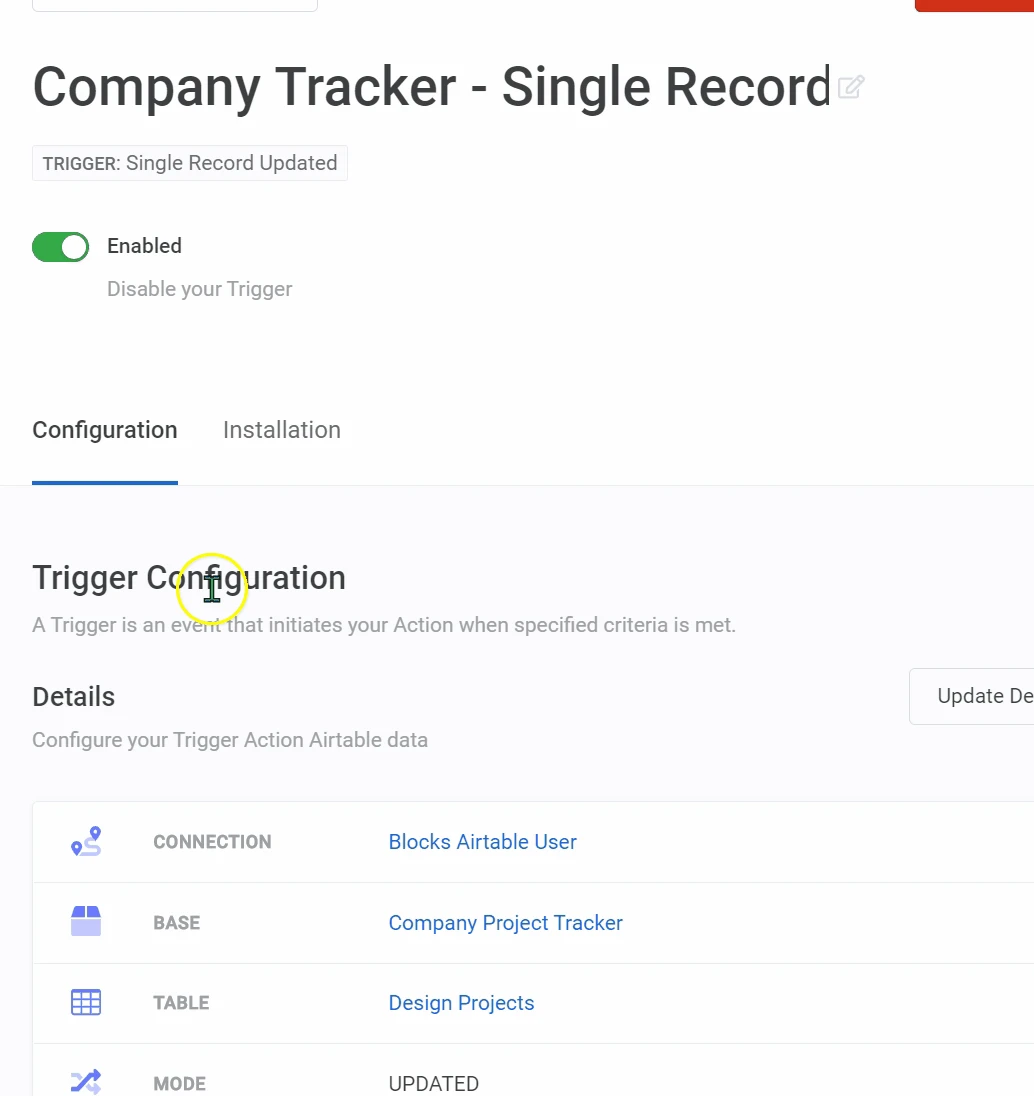Open the Blocks Airtable User connection link

pos(482,842)
